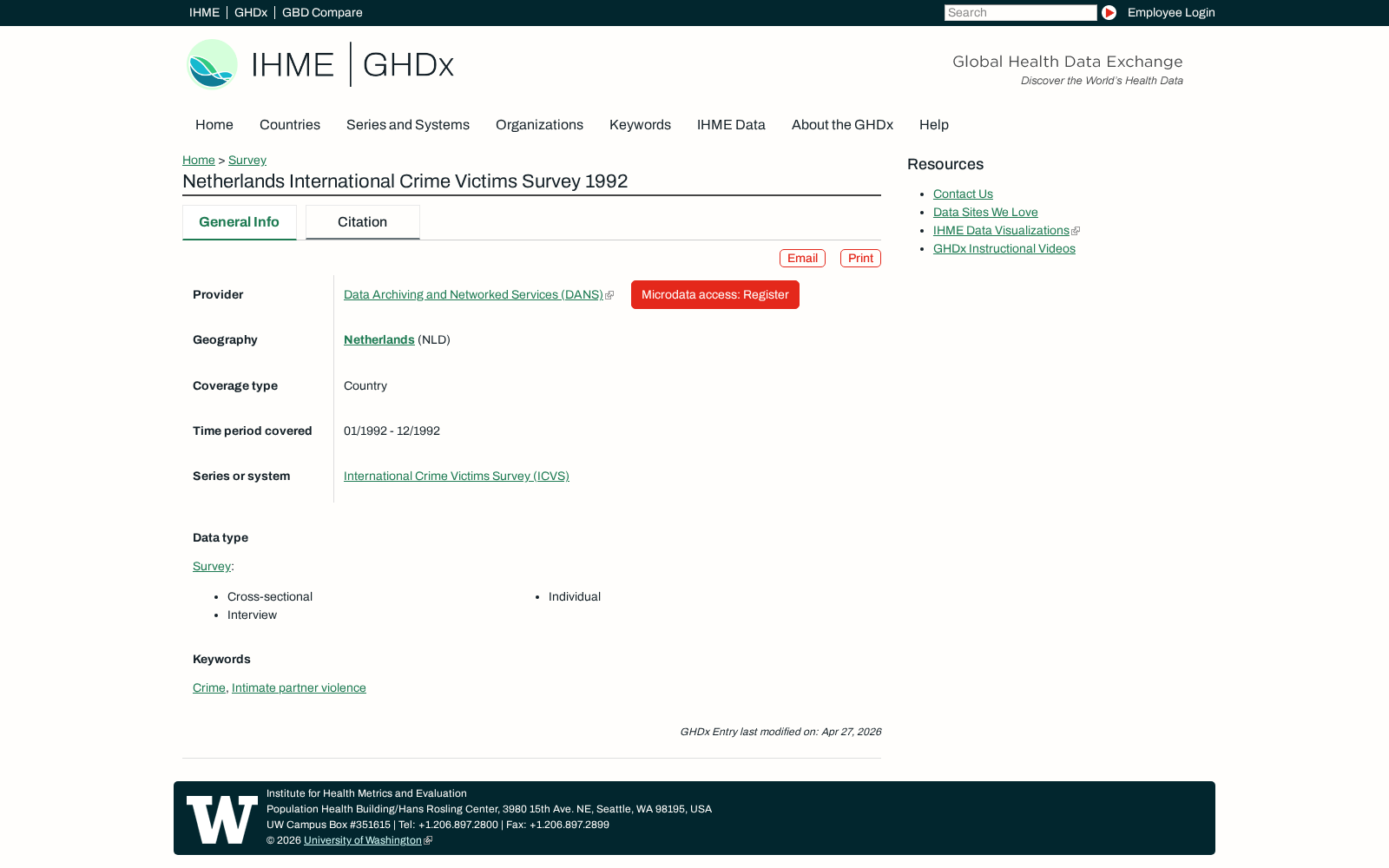This screenshot has width=1389, height=868.
Task: Click the Global Health Data Exchange tagline
Action: click(1068, 62)
